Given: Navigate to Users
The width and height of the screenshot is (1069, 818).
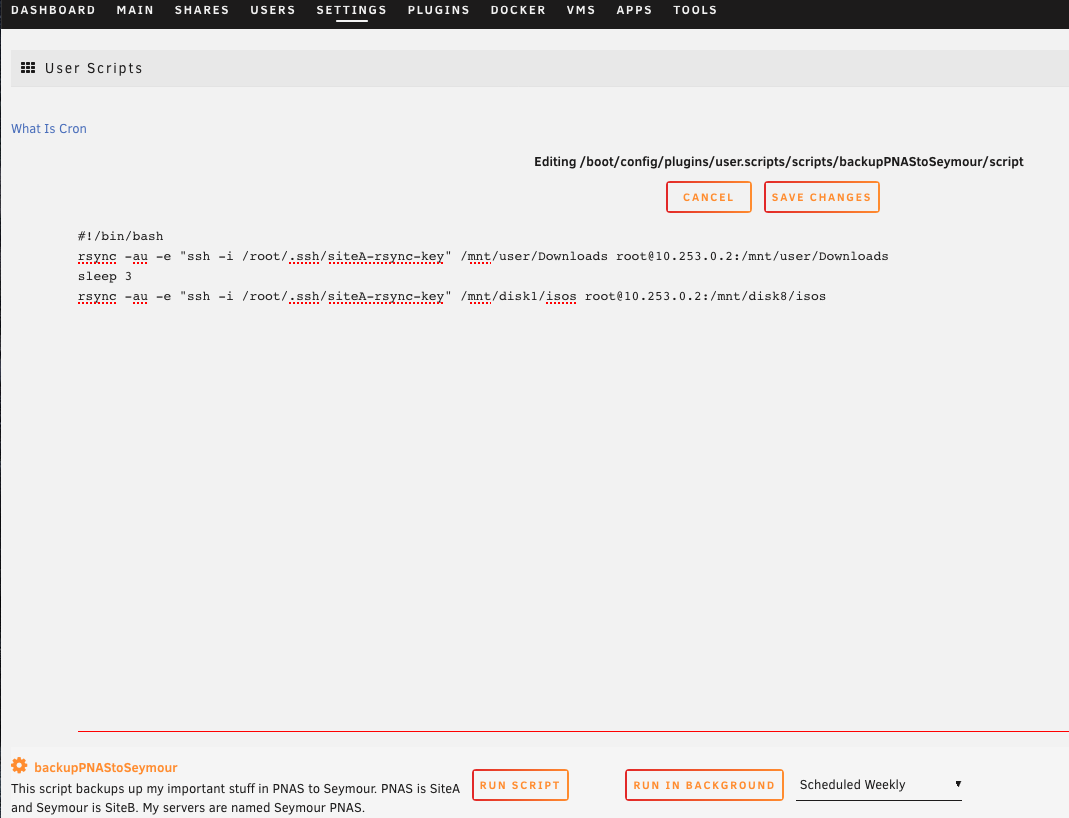Looking at the screenshot, I should [x=273, y=10].
